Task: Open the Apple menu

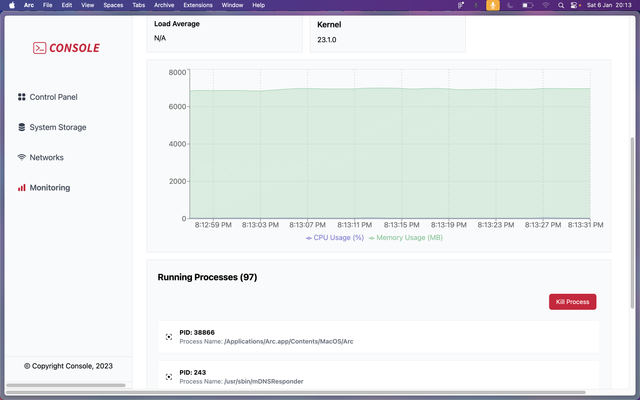Action: tap(12, 5)
